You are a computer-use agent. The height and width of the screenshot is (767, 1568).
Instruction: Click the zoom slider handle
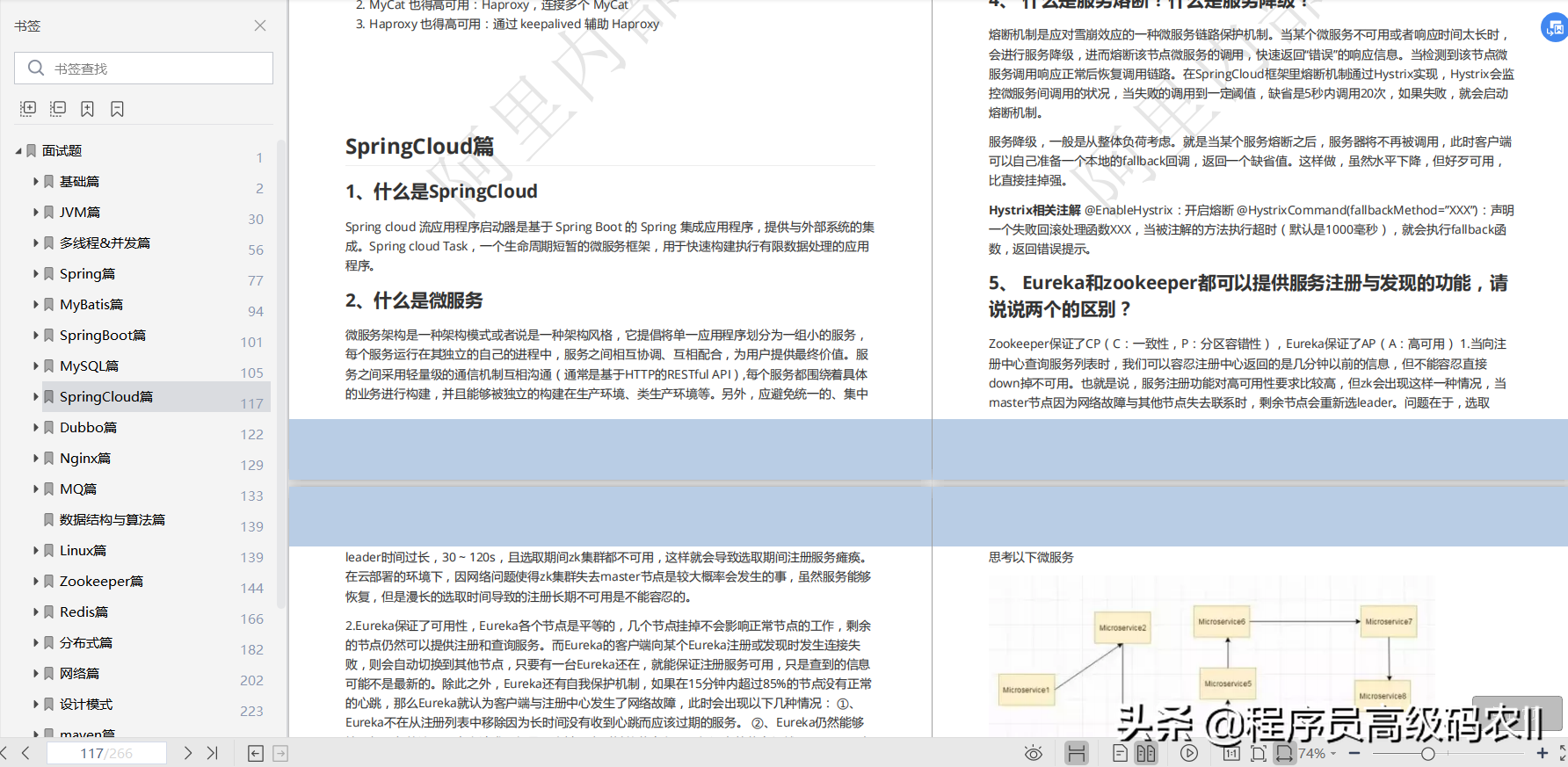1428,753
